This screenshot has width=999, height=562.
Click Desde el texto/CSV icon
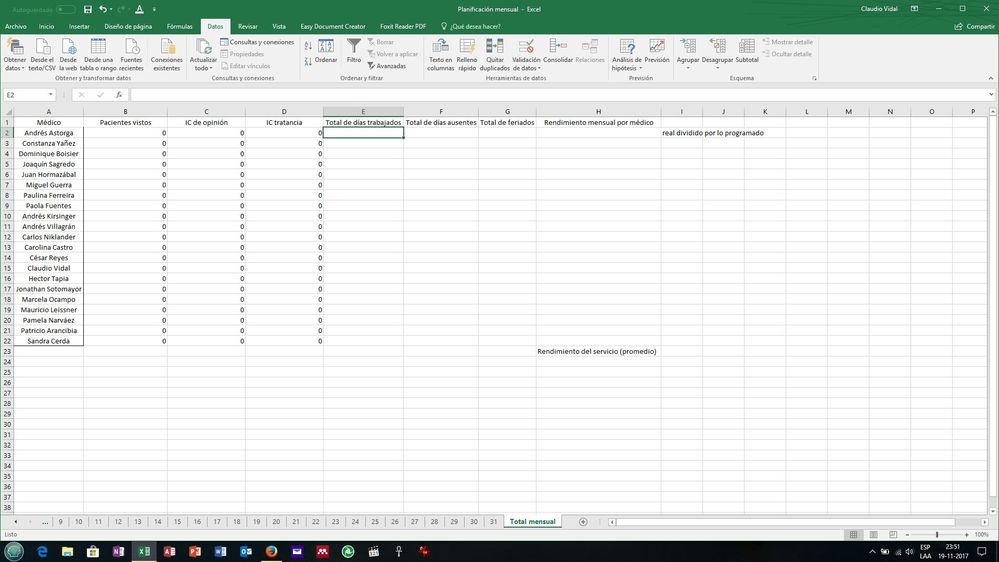point(42,55)
